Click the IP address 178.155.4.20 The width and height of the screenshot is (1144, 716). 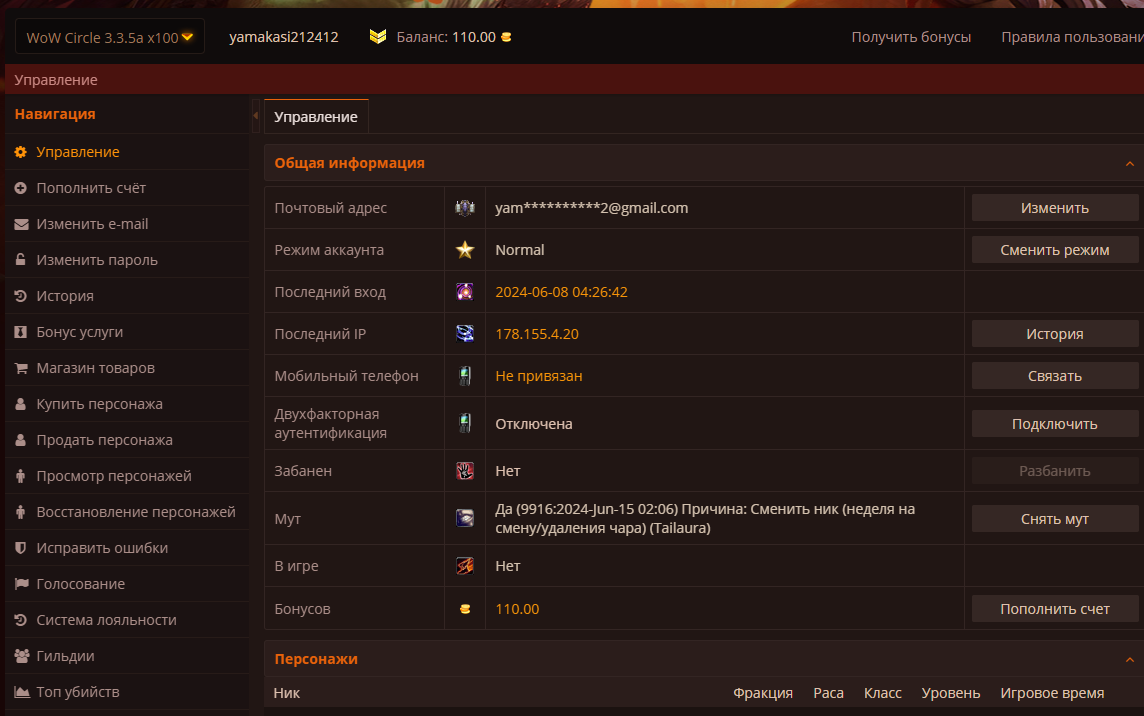click(x=537, y=334)
